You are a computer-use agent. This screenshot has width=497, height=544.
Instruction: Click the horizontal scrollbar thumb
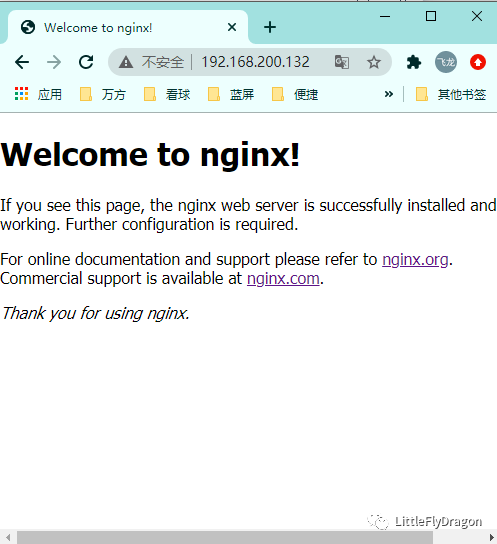click(x=225, y=537)
